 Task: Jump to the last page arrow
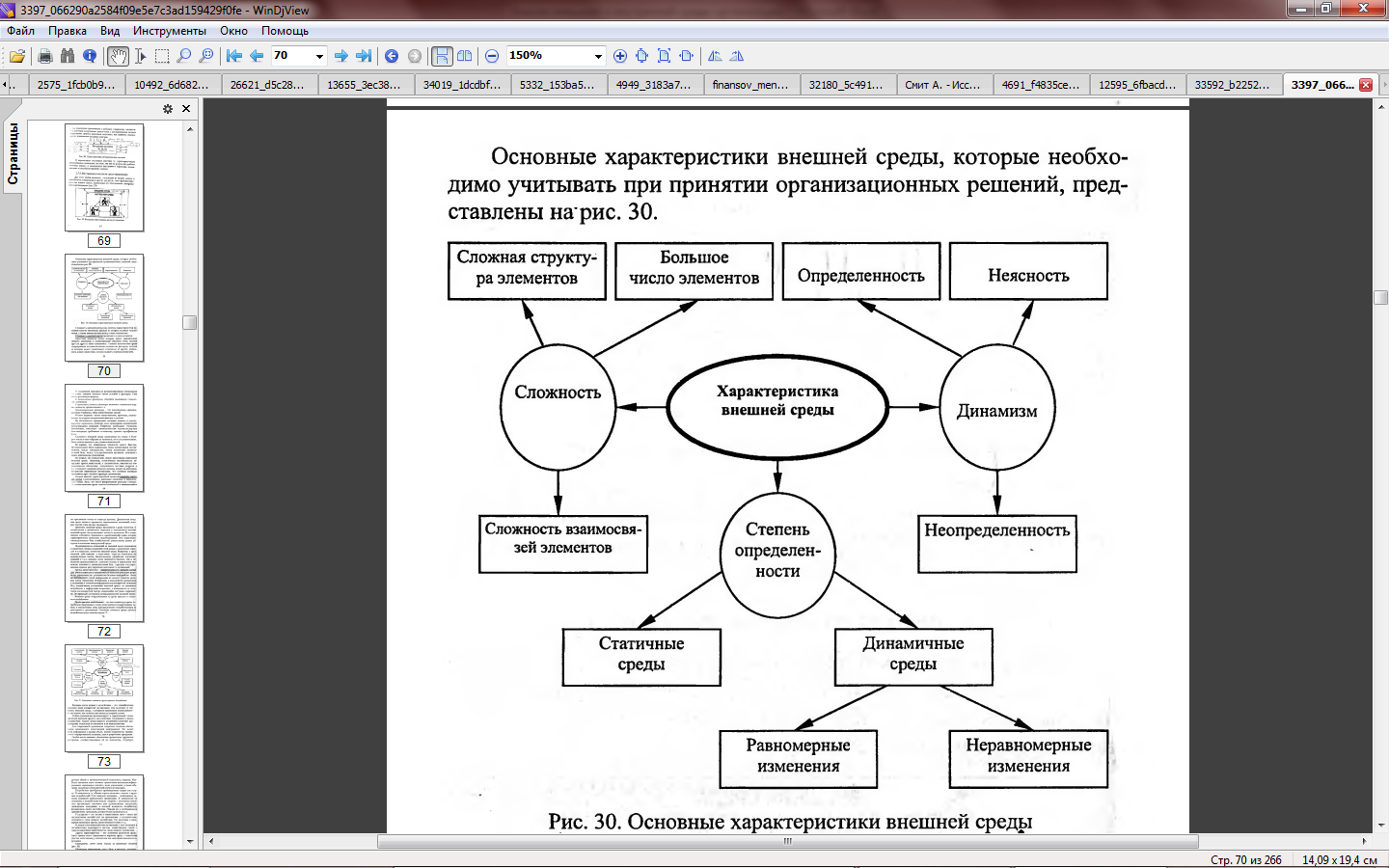(x=364, y=56)
